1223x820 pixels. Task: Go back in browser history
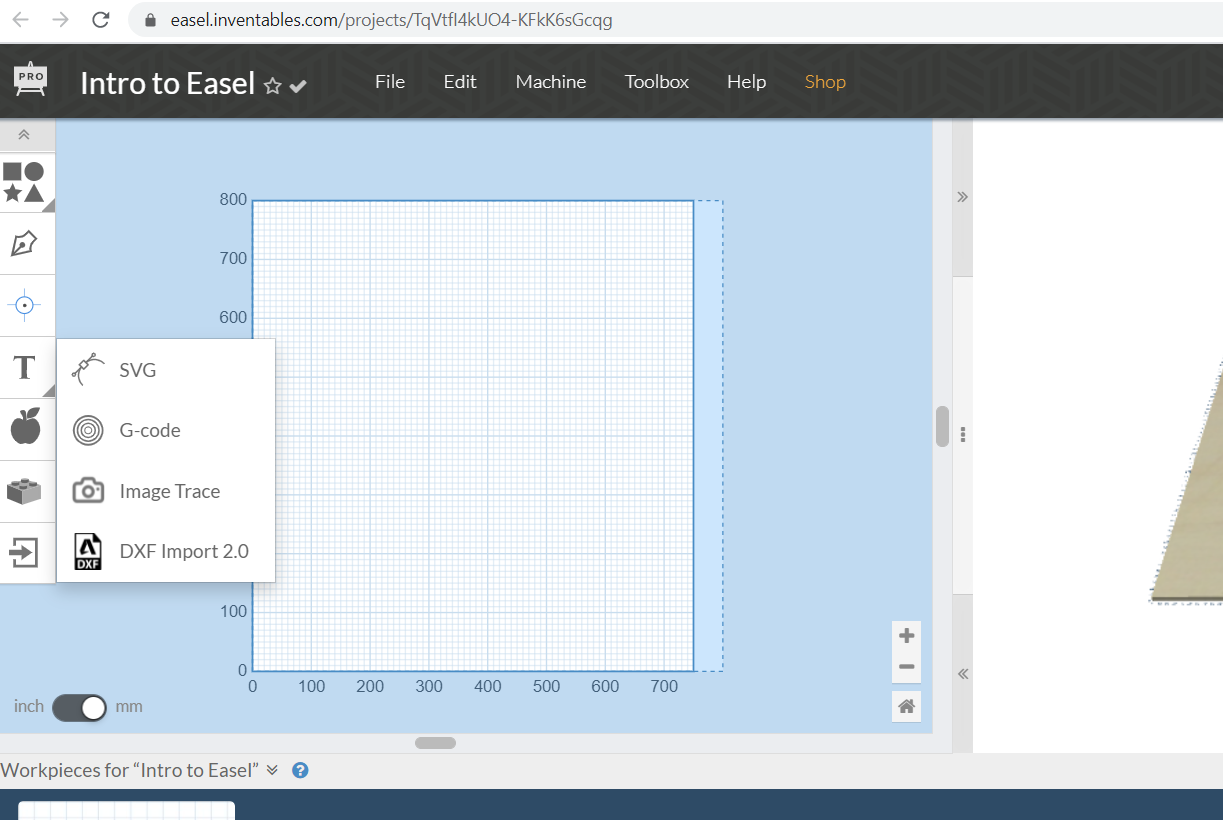20,20
